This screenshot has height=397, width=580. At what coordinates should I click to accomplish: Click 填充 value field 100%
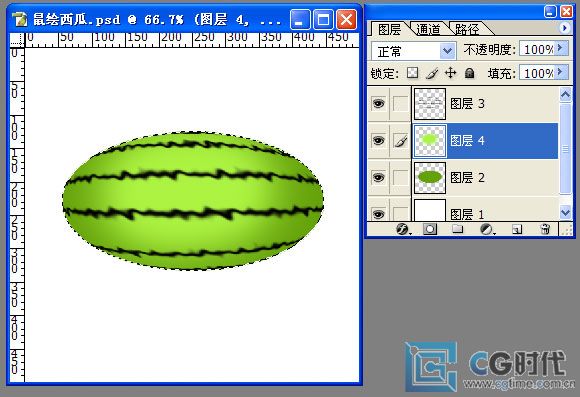pyautogui.click(x=537, y=73)
